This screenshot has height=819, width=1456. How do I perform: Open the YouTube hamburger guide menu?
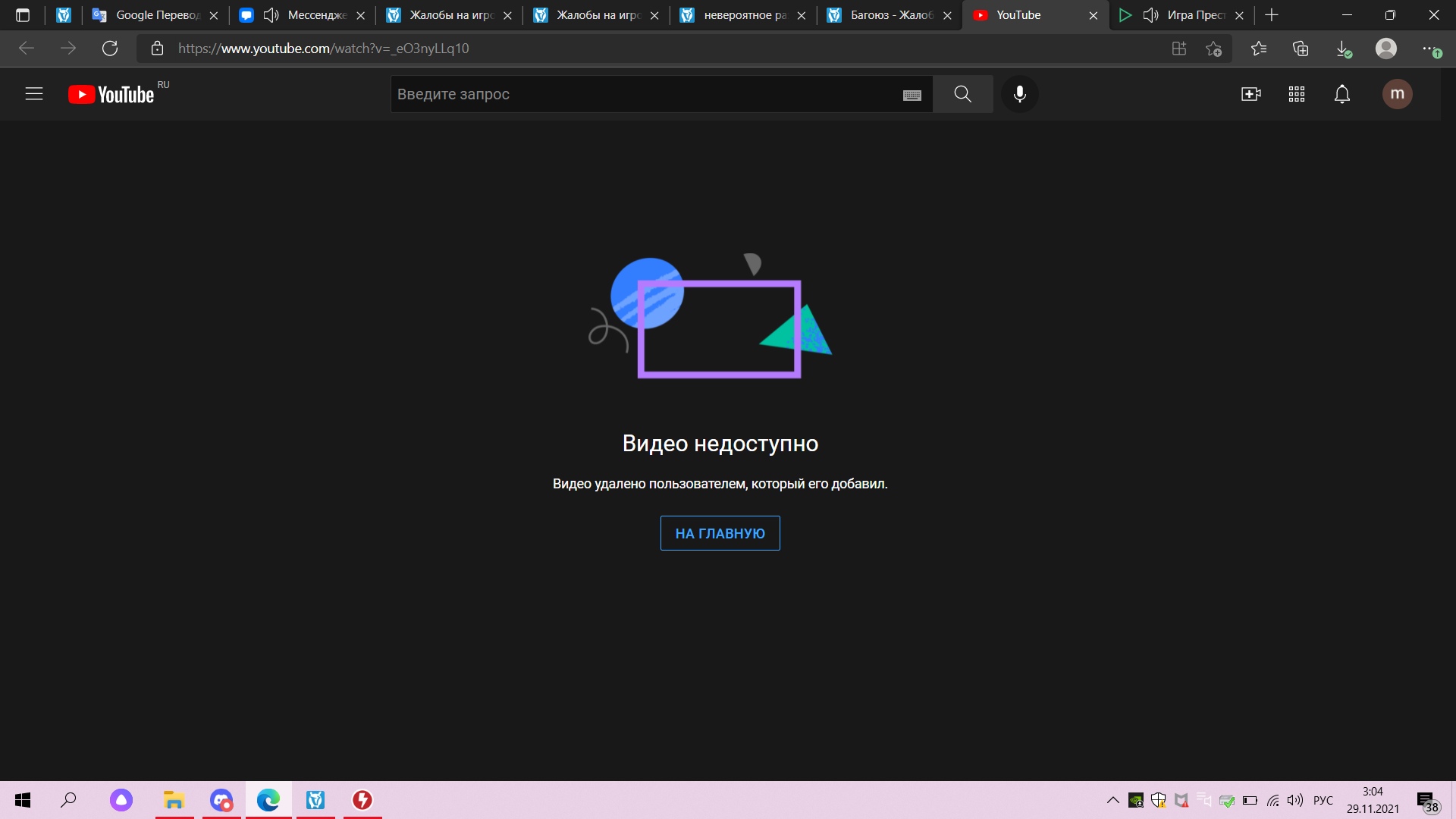point(34,94)
